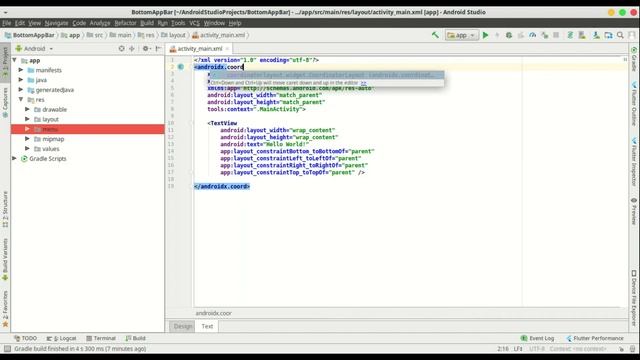Click the activity_main.xml breadcrumb
Screen dimensions: 640x360
(219, 36)
